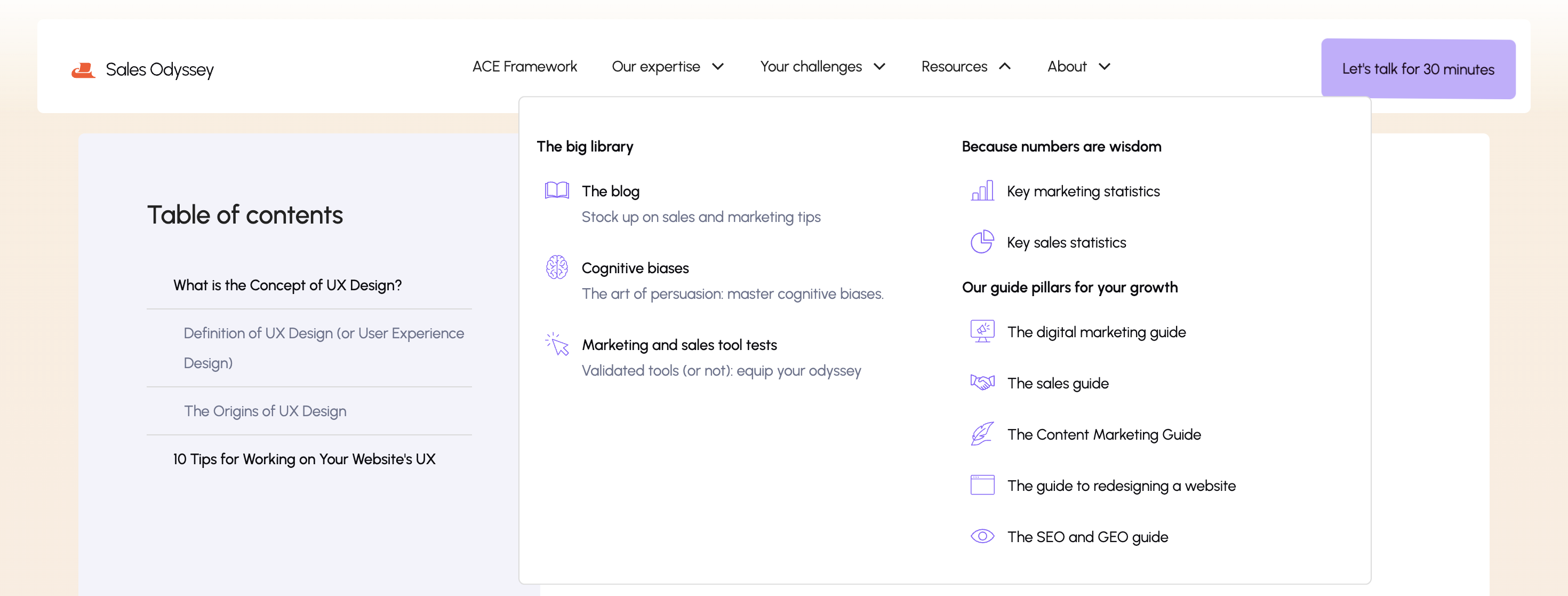The image size is (1568, 596).
Task: Click the monitor icon for digital marketing guide
Action: [982, 331]
